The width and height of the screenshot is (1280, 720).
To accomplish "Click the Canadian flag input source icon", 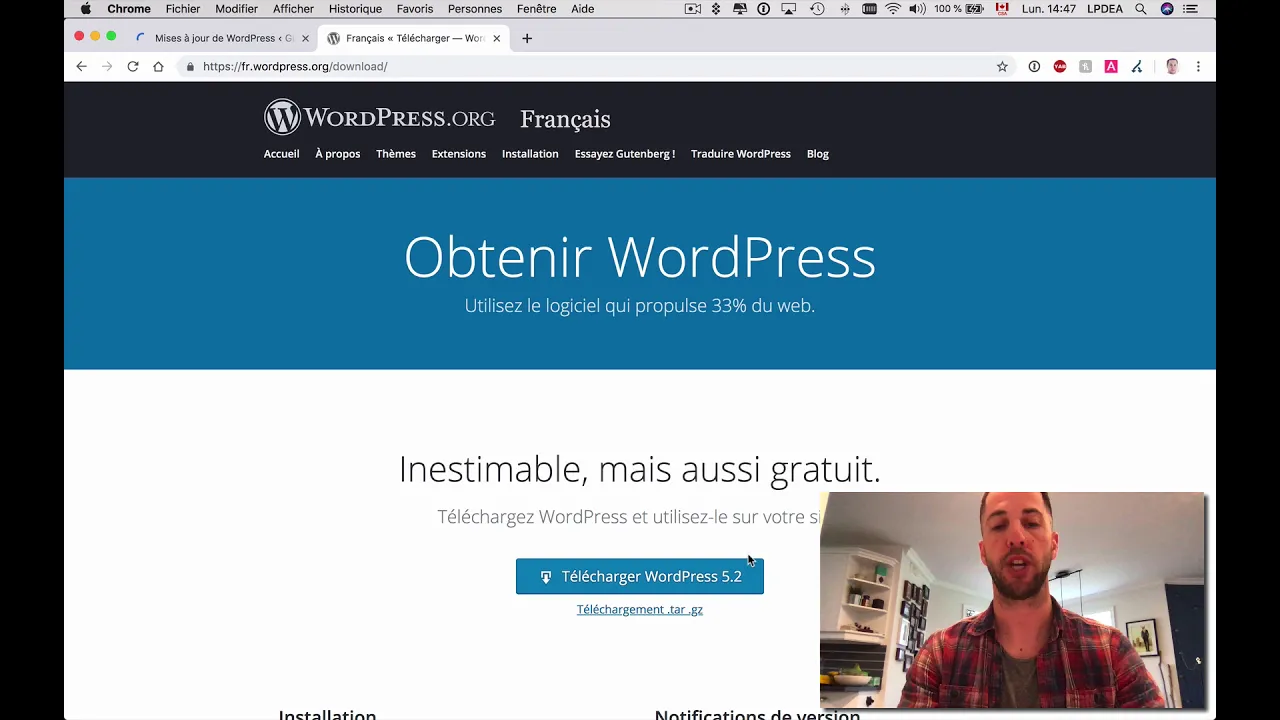I will (x=1002, y=9).
